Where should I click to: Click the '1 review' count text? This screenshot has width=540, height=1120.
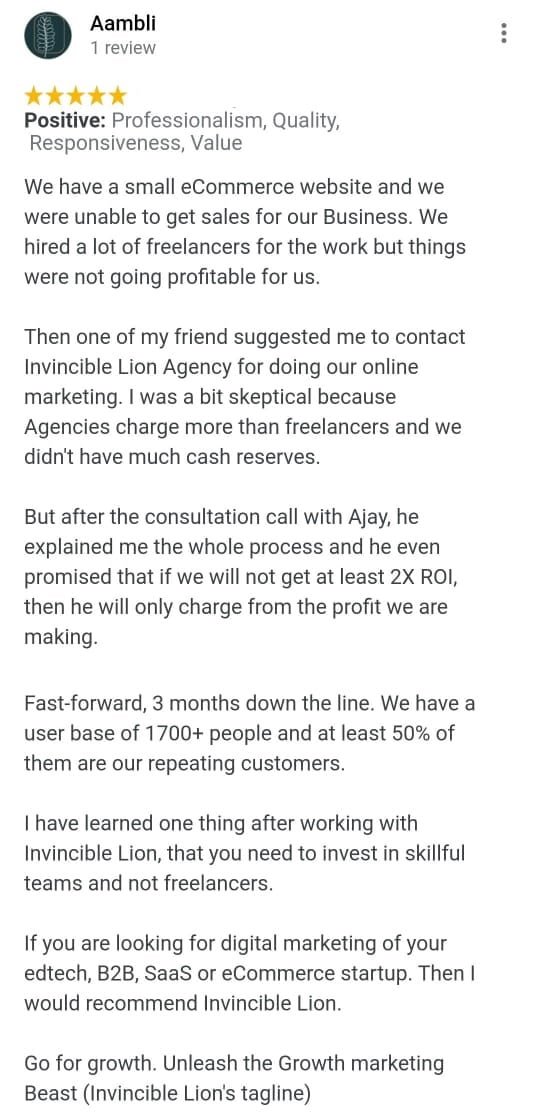122,48
